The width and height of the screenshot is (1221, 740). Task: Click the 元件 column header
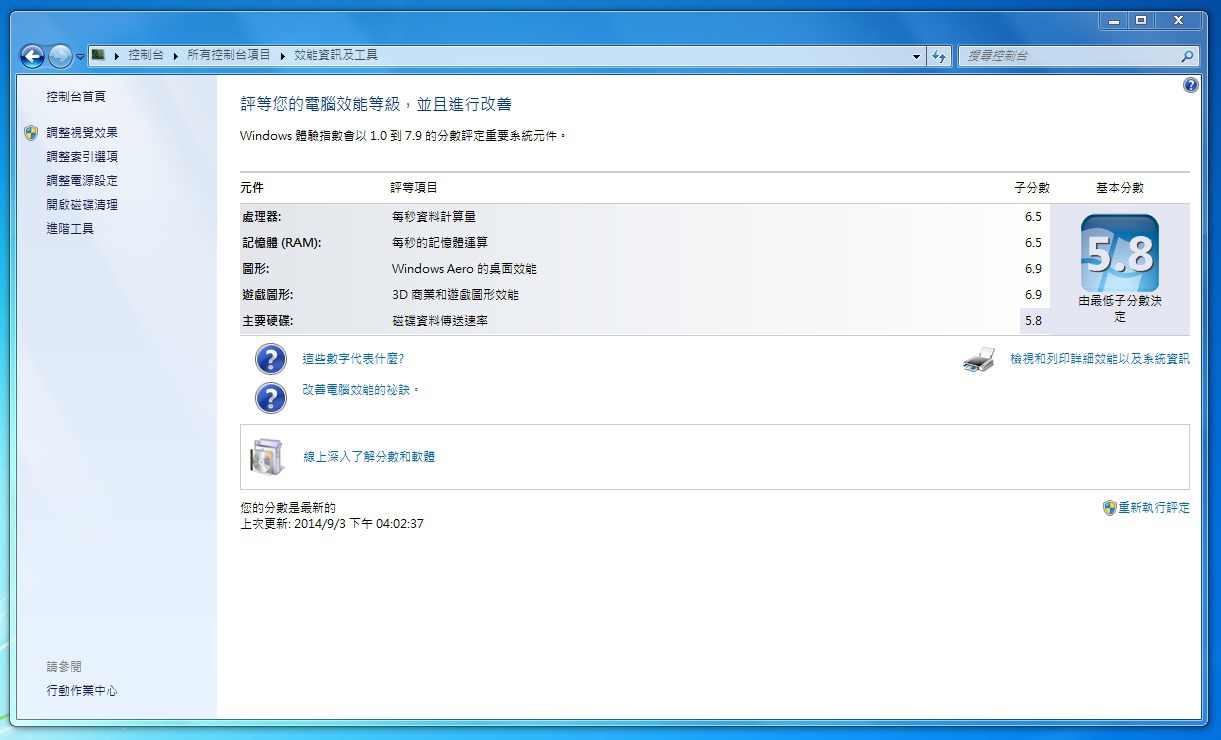coord(252,188)
